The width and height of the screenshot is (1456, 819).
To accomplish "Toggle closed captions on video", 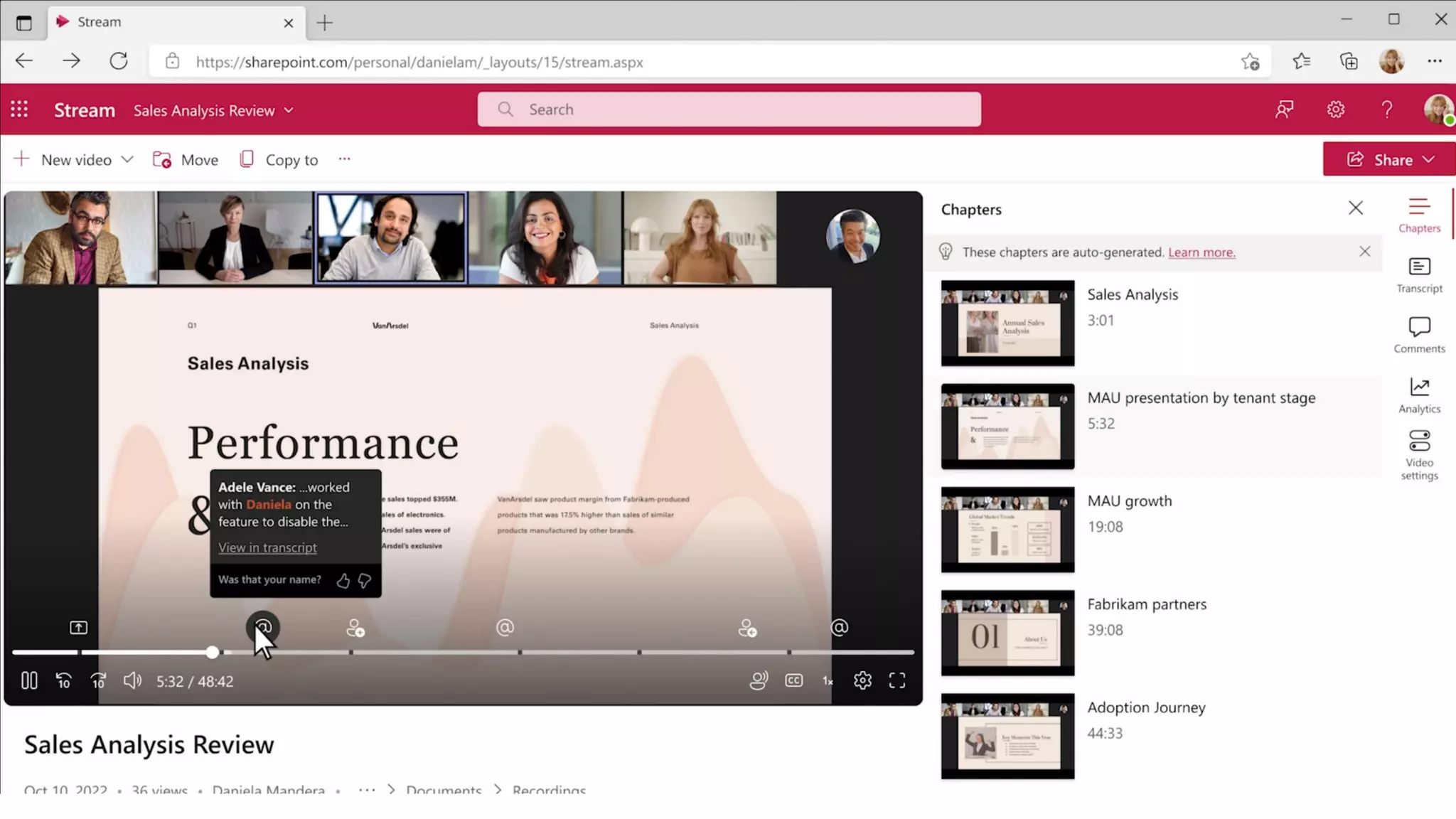I will (x=794, y=681).
